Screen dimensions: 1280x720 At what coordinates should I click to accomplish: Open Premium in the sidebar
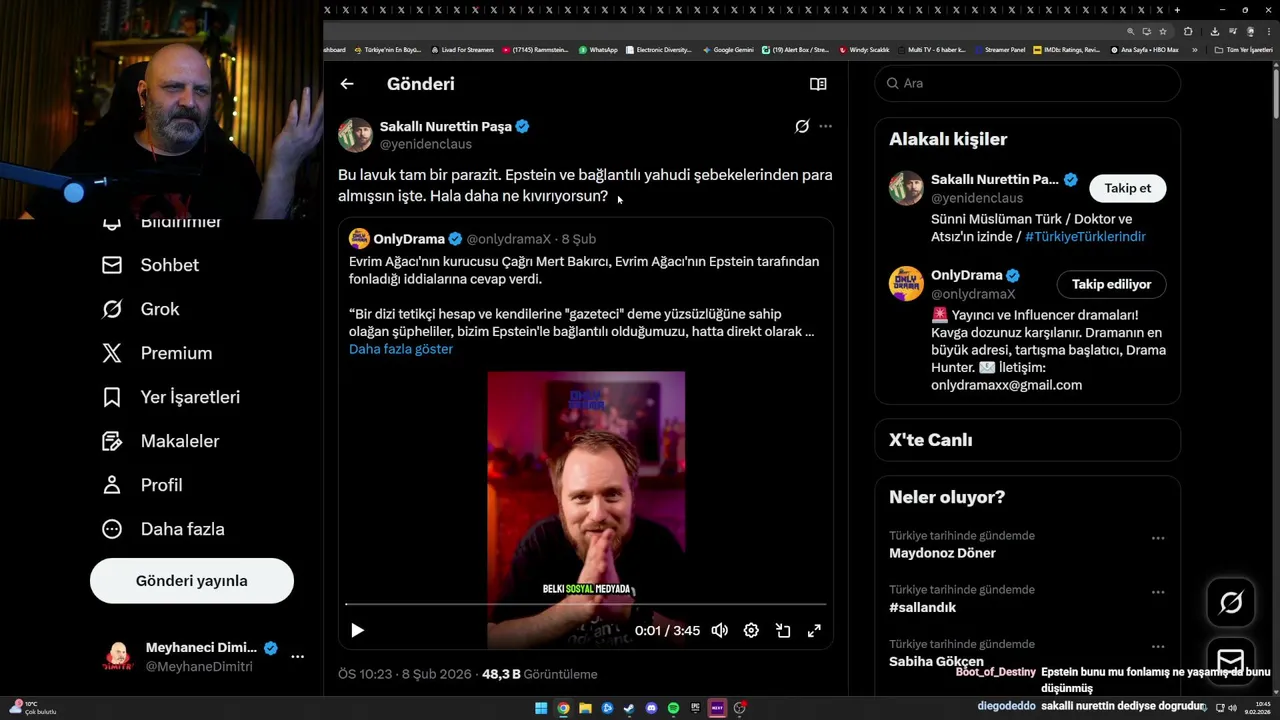(157, 353)
